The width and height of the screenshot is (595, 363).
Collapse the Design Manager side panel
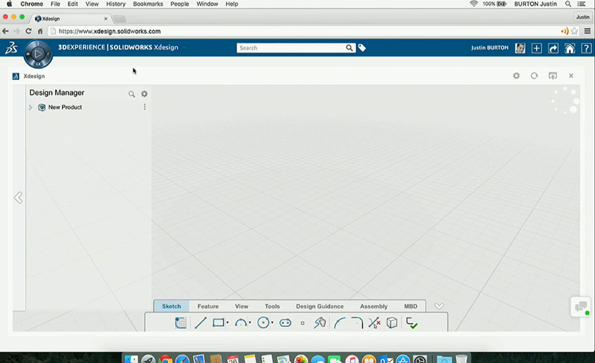point(18,198)
